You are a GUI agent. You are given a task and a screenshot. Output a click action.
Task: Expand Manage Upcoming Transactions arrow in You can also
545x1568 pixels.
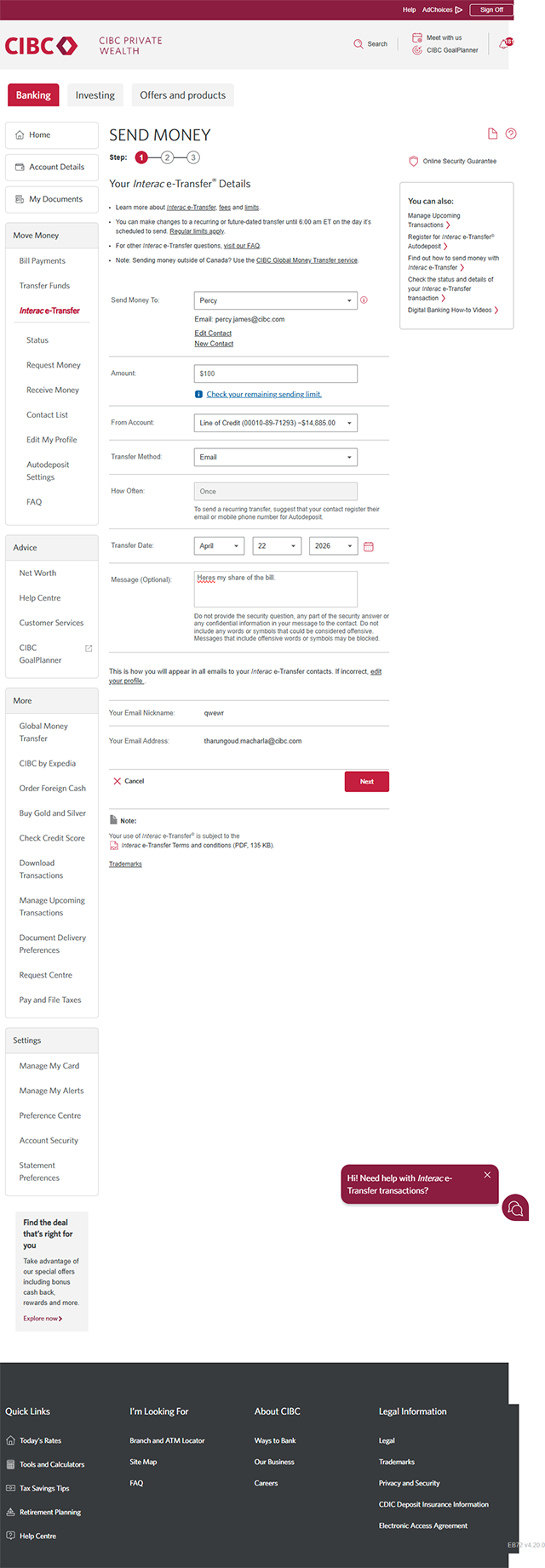tap(448, 225)
